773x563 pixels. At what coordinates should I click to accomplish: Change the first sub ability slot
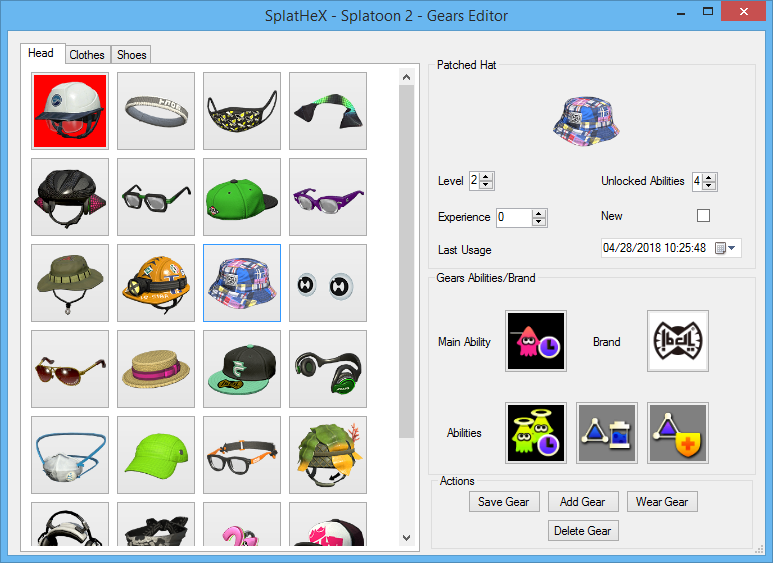coord(536,433)
